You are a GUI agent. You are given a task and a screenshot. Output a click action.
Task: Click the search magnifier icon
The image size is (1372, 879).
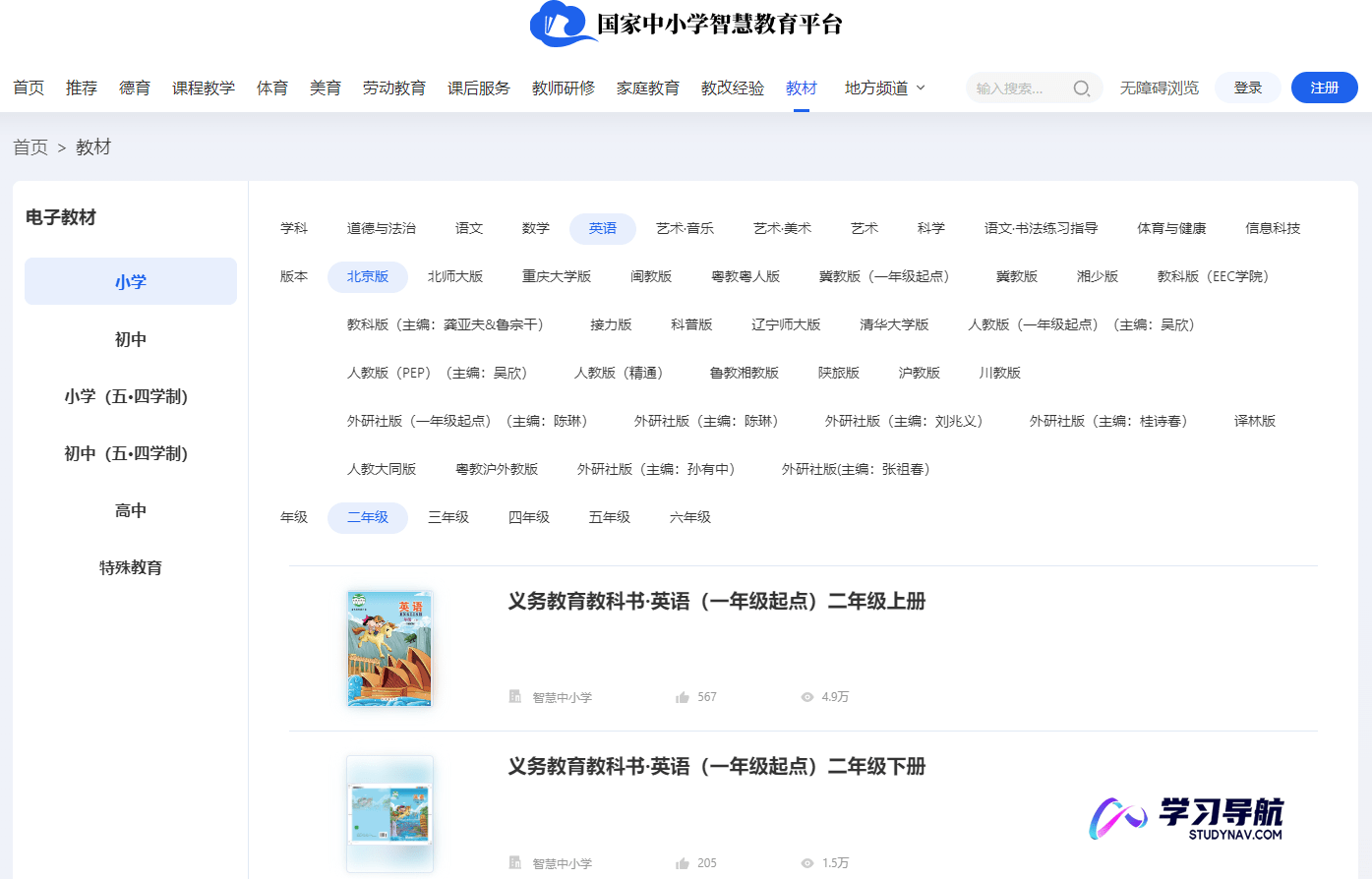click(1082, 88)
